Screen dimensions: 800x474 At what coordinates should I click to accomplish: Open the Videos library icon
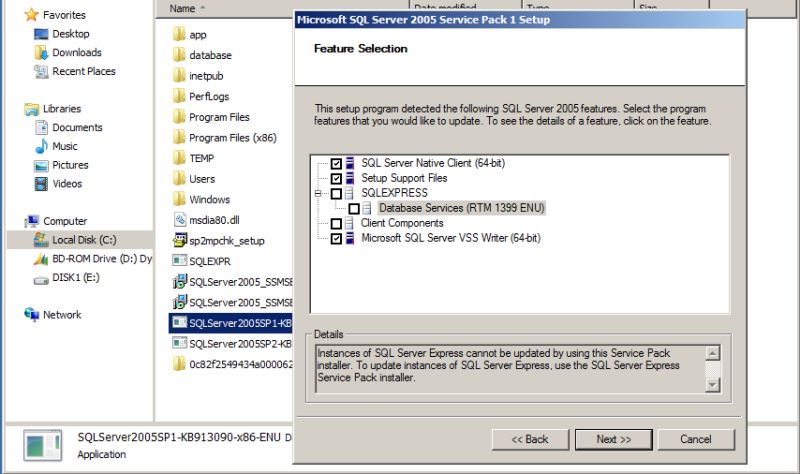click(x=41, y=184)
